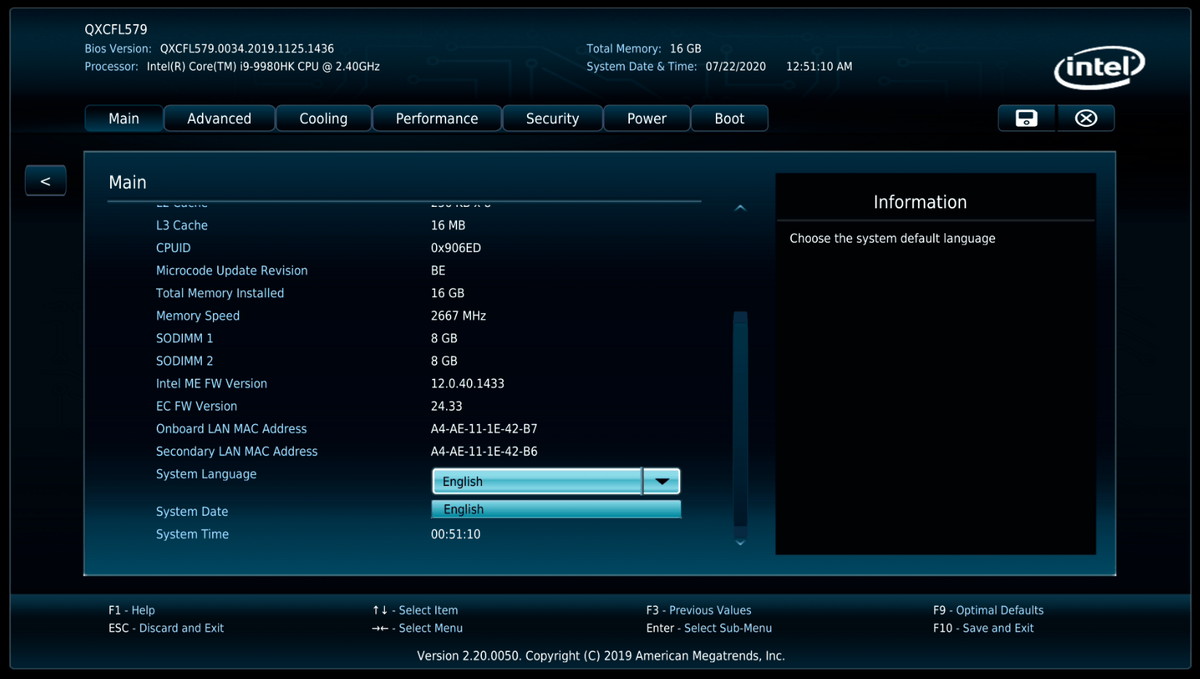The image size is (1200, 679).
Task: Select the Memory Speed label
Action: point(198,316)
